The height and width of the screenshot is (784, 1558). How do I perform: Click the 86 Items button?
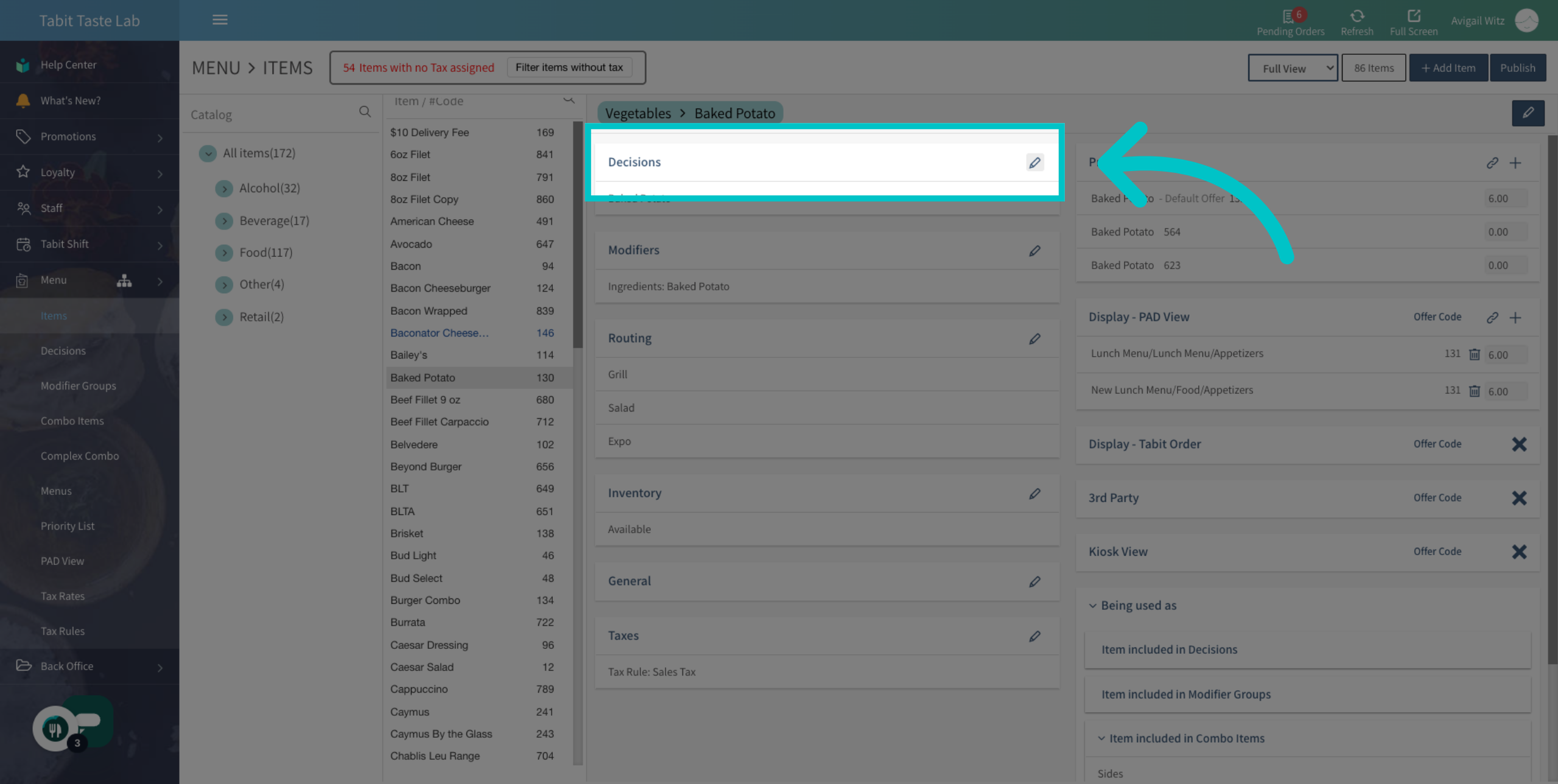click(x=1373, y=68)
